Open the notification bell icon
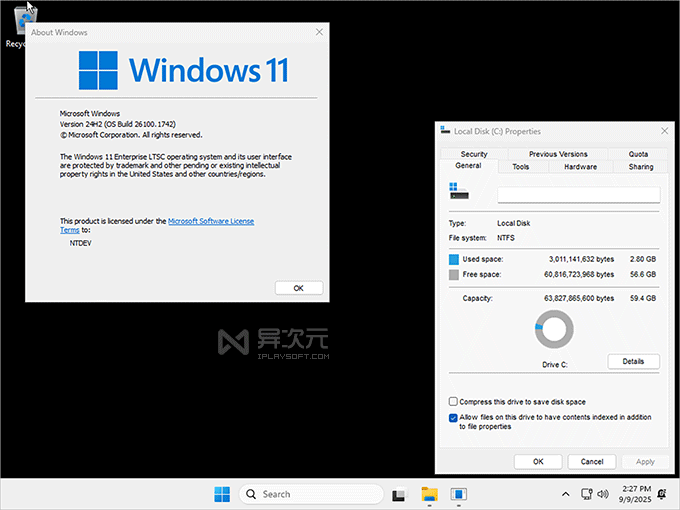 click(662, 494)
